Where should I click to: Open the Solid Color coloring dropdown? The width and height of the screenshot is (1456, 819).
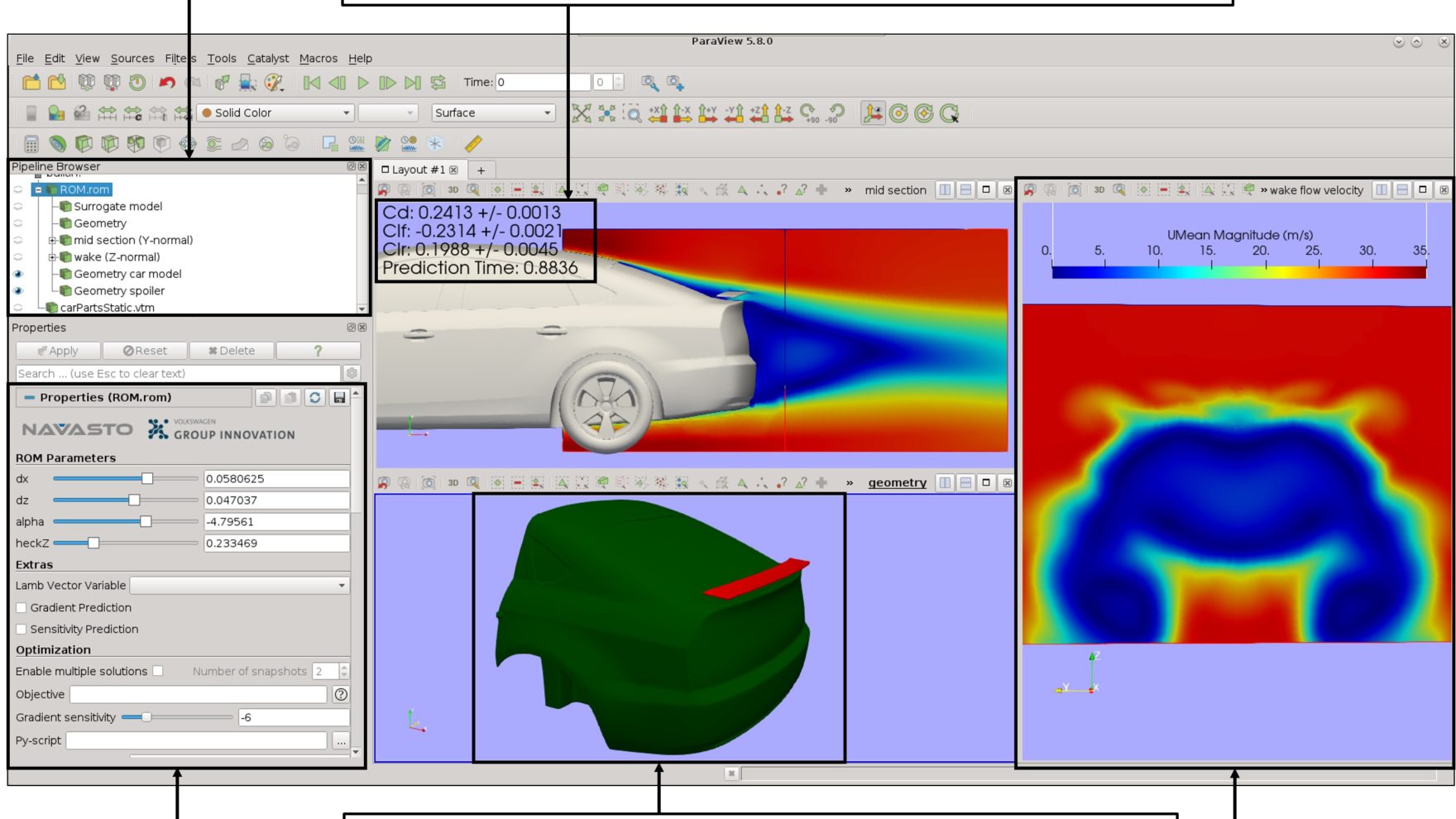click(276, 113)
